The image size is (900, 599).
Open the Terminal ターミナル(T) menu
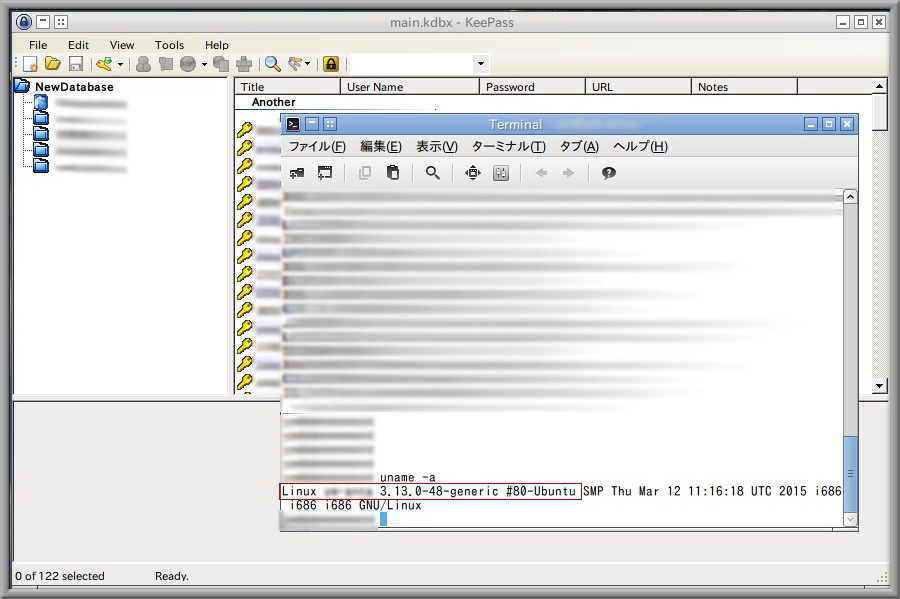509,147
